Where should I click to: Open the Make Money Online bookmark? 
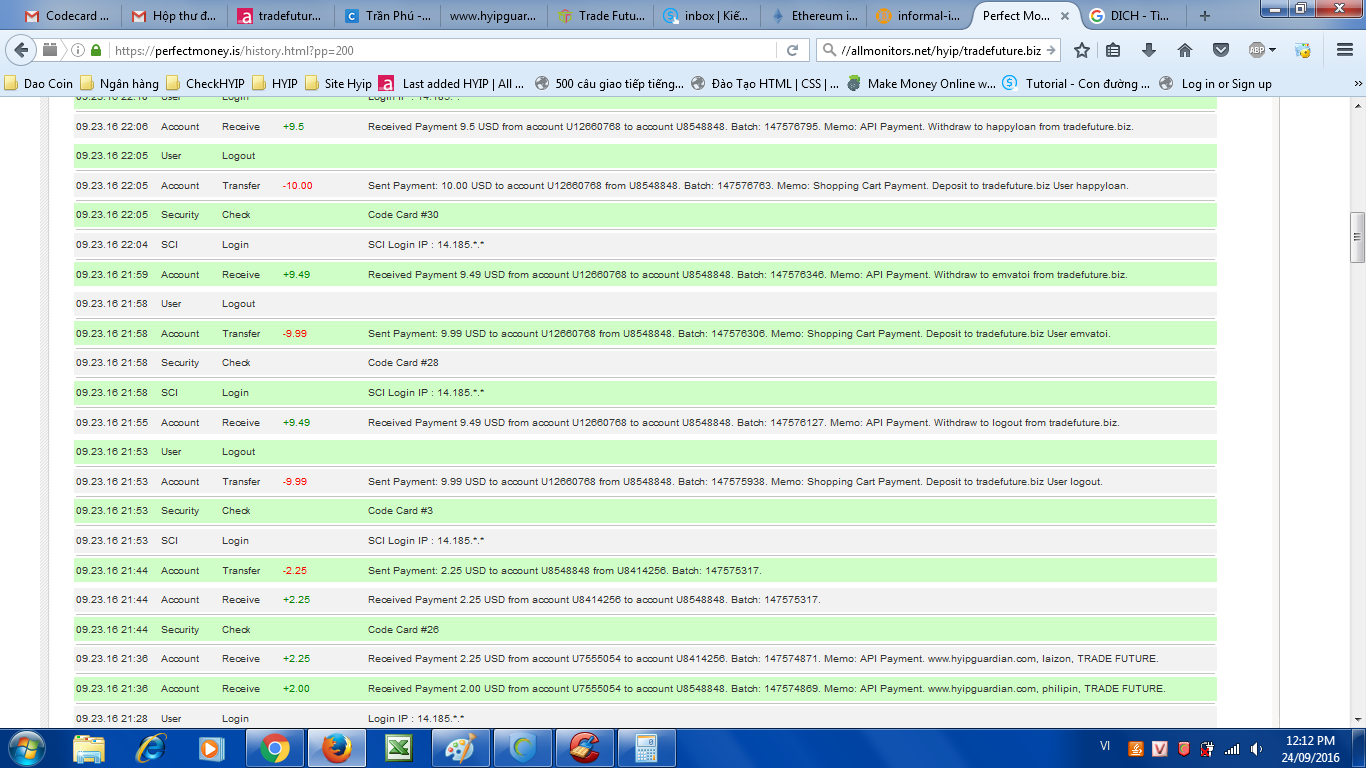(921, 84)
